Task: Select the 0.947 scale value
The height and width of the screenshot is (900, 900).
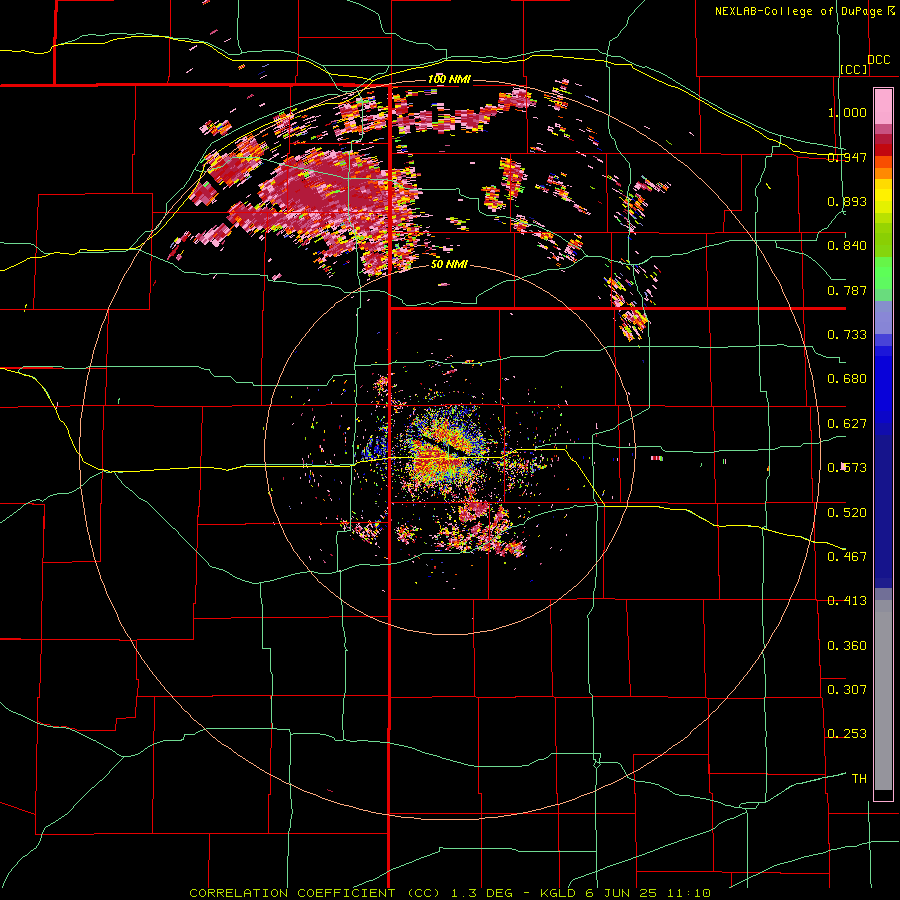Action: click(847, 157)
